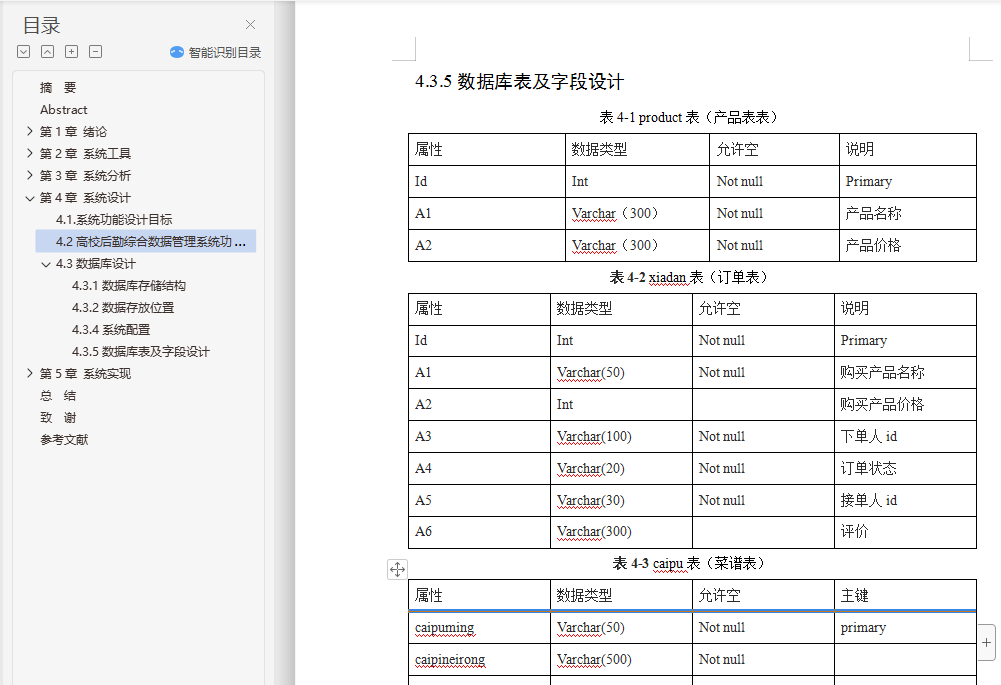Go to 致 谢 in outline

(58, 418)
